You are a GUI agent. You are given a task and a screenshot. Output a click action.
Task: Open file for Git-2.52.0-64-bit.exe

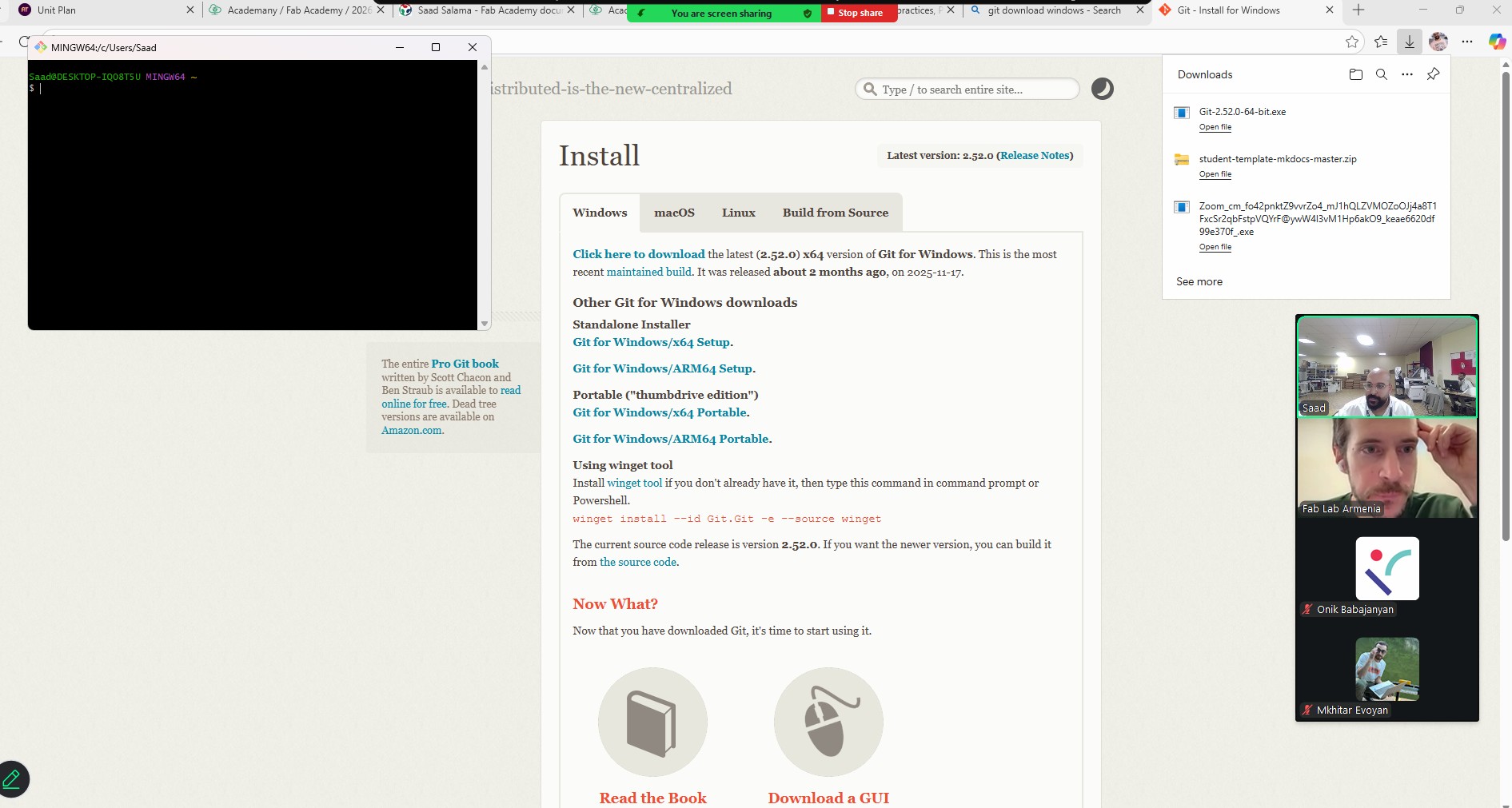(1215, 127)
